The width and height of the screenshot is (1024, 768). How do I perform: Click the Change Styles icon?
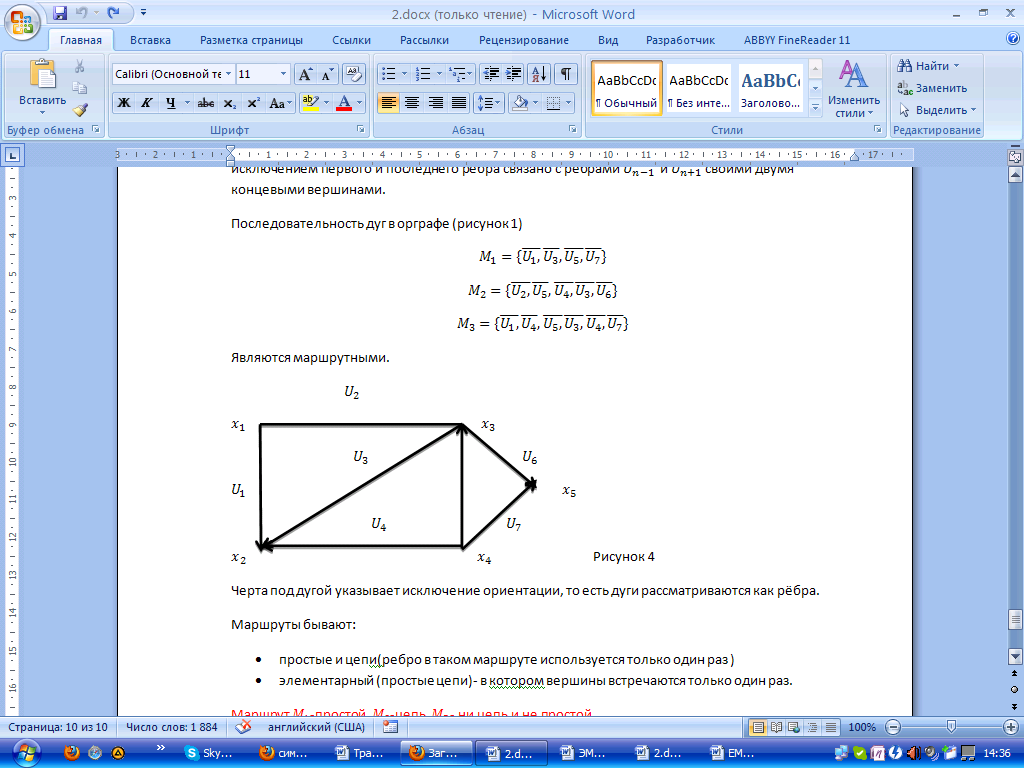coord(853,74)
